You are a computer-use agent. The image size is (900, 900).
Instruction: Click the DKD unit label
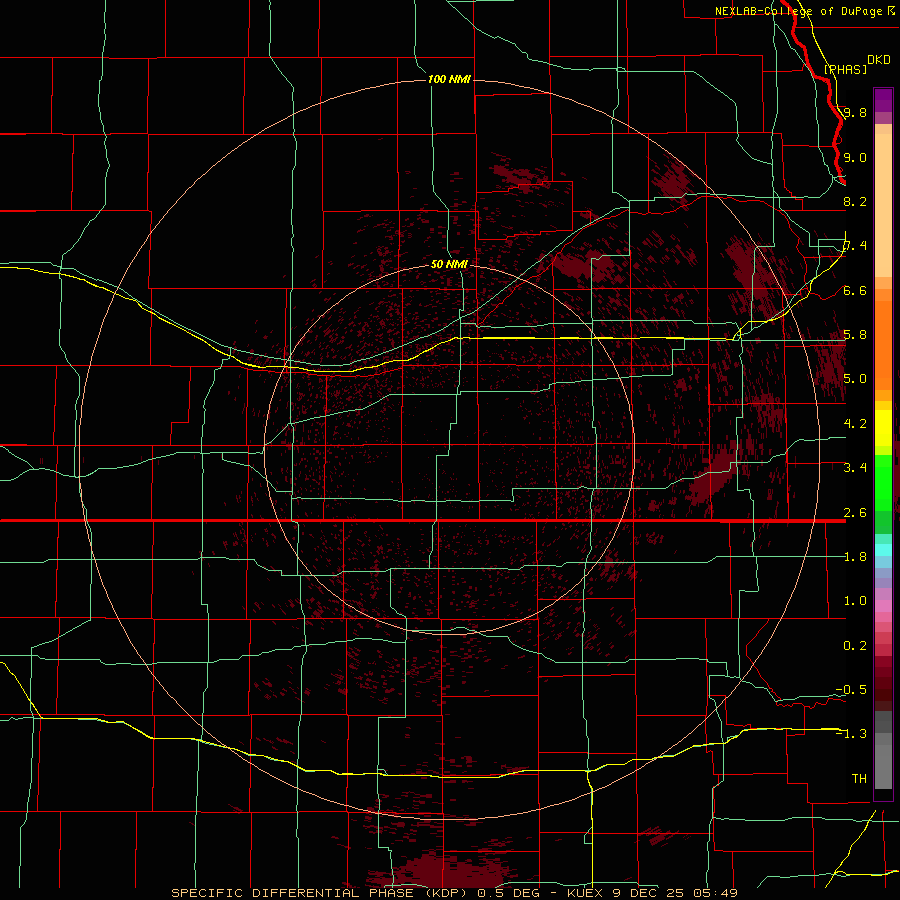pos(879,60)
